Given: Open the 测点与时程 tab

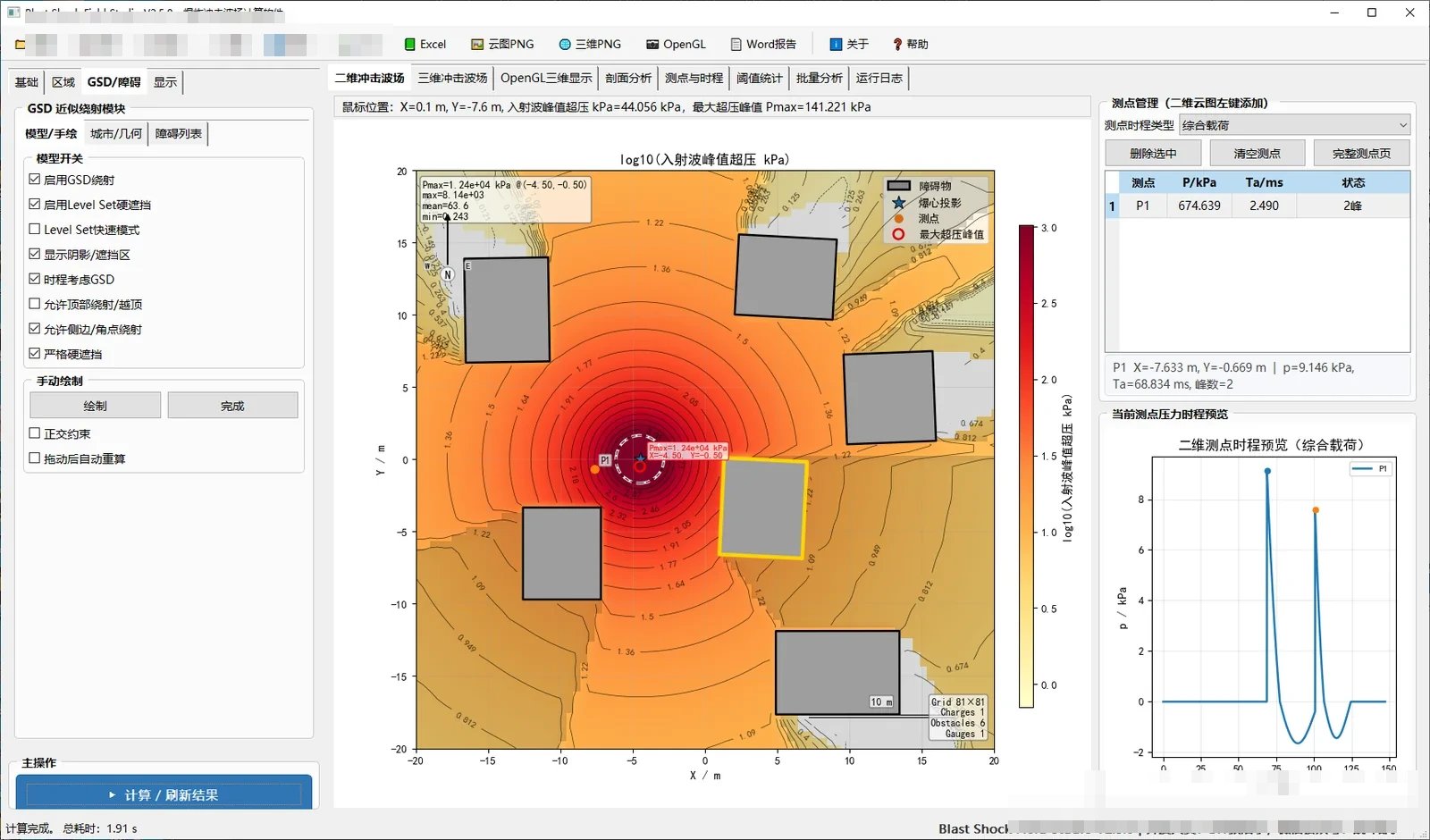Looking at the screenshot, I should 694,79.
